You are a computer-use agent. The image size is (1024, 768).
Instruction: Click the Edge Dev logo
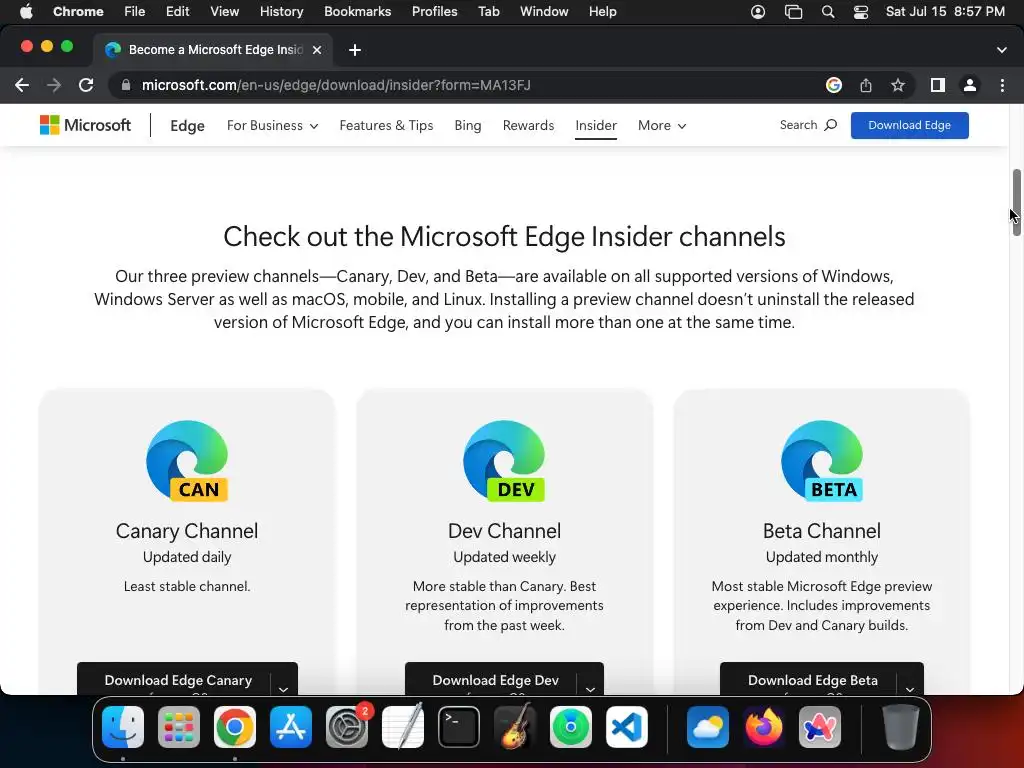pos(504,461)
